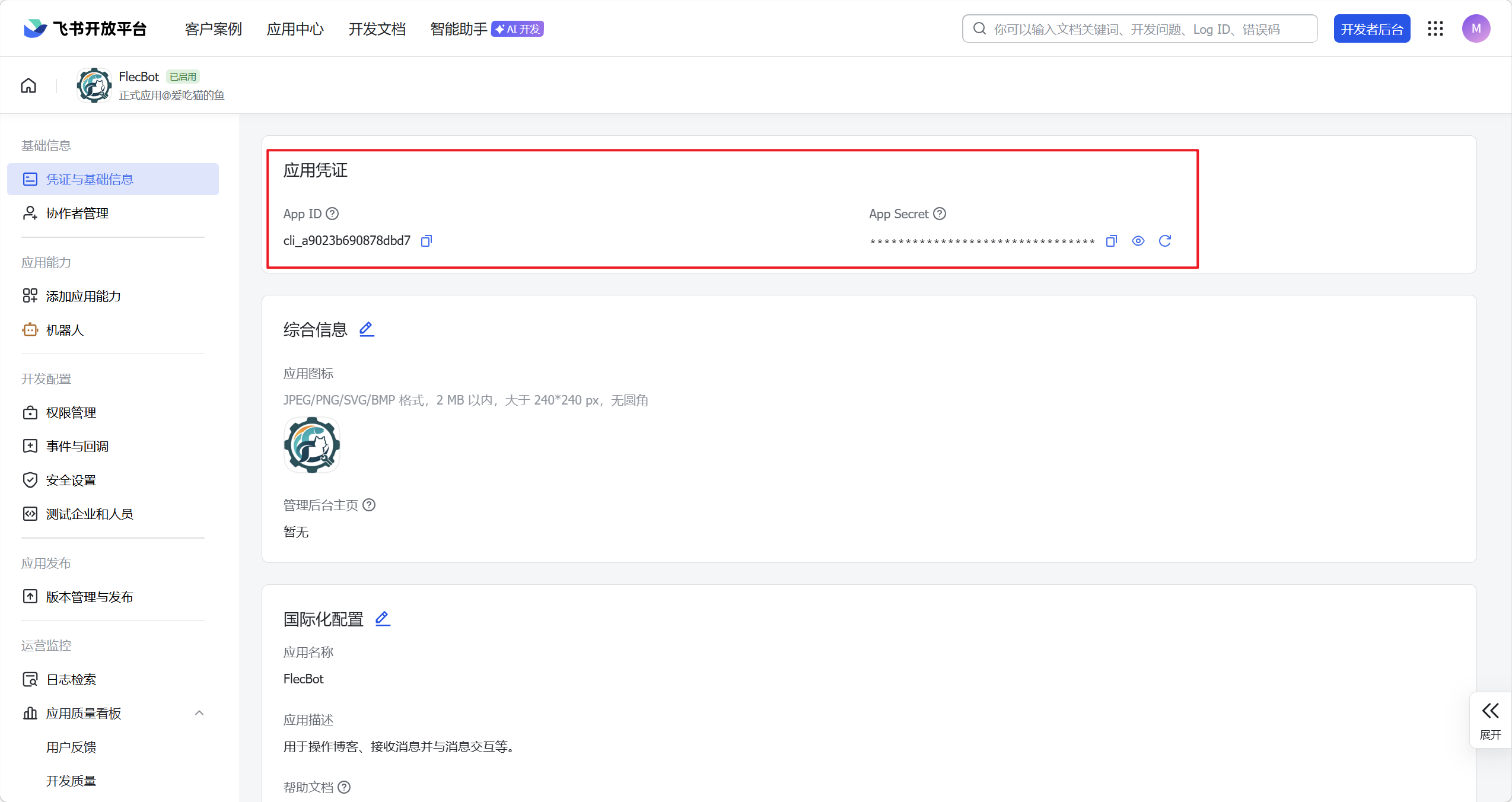This screenshot has width=1512, height=802.
Task: Regenerate App Secret with refresh icon
Action: (1165, 241)
